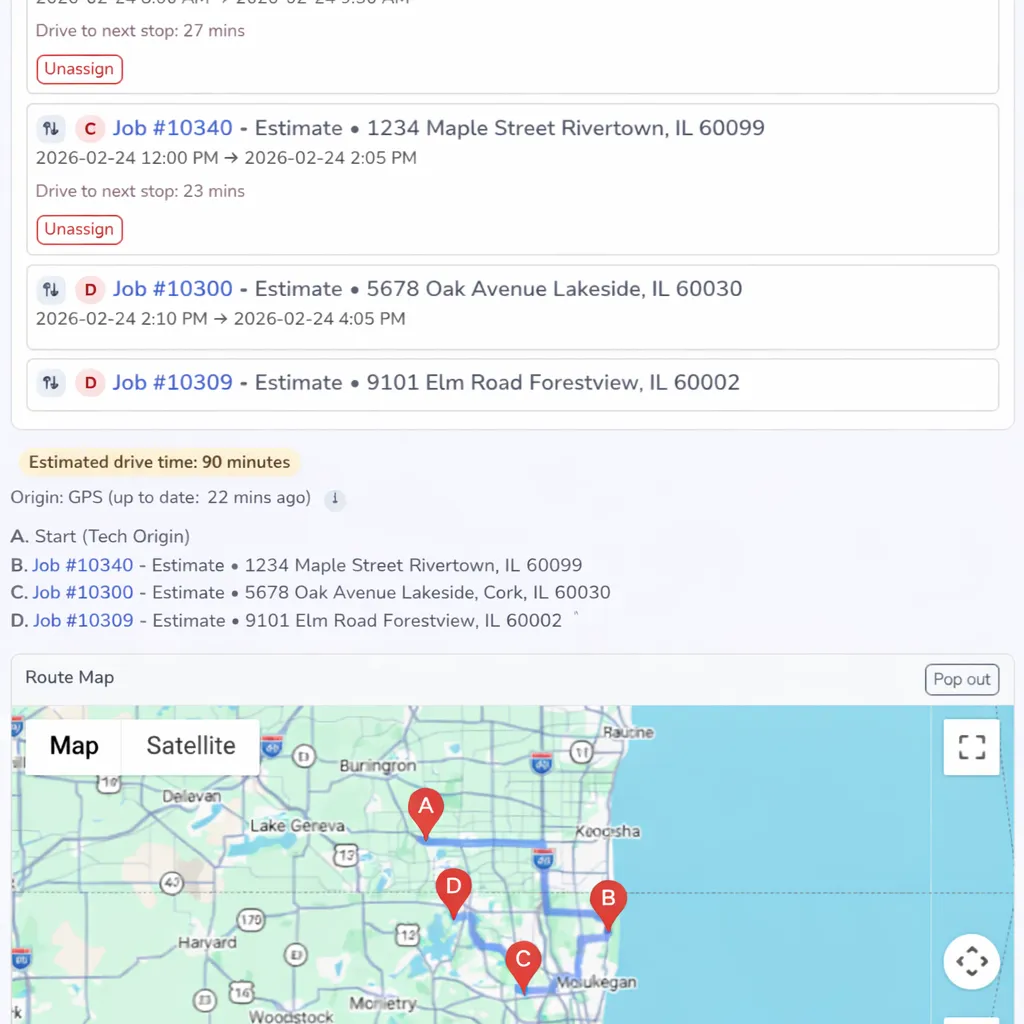Click the Harvard label on map
Screen dimensions: 1024x1024
207,942
